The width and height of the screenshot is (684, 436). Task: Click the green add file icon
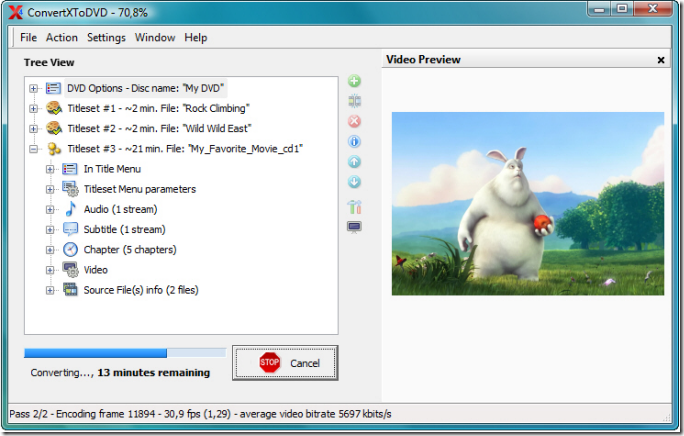[354, 81]
